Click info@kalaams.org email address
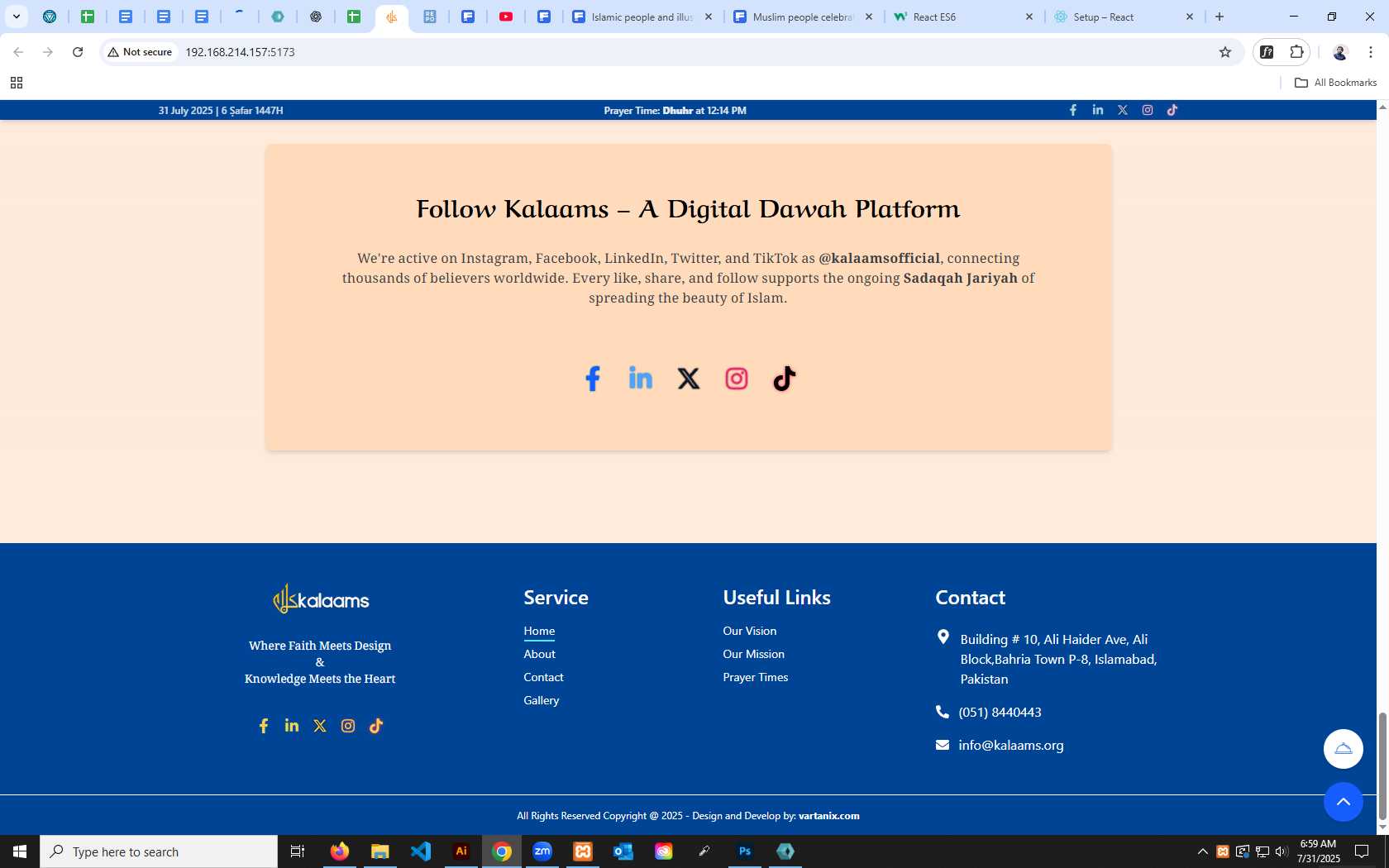Image resolution: width=1389 pixels, height=868 pixels. point(1011,745)
